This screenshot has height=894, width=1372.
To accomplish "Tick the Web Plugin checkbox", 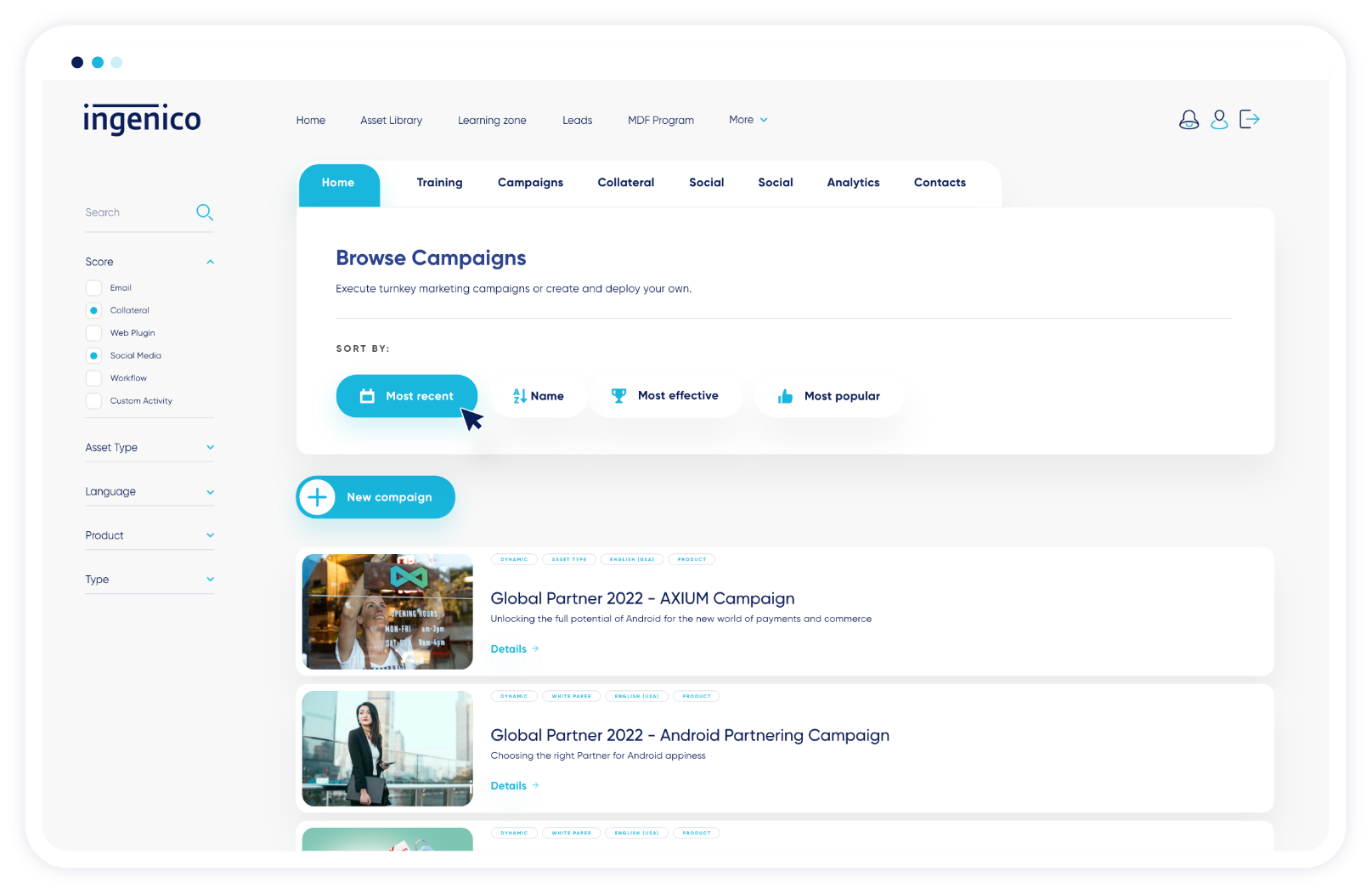I will (93, 333).
